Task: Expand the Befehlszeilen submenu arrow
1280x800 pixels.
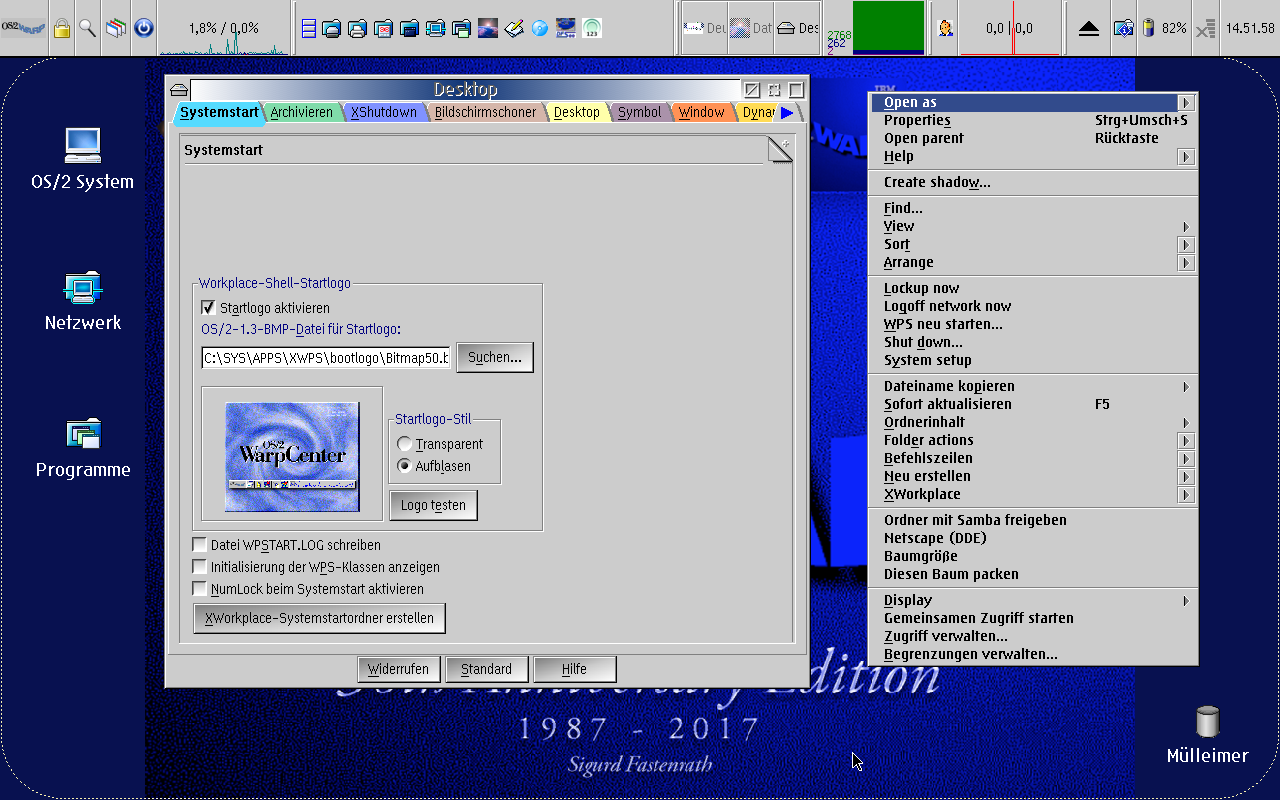Action: point(1186,459)
